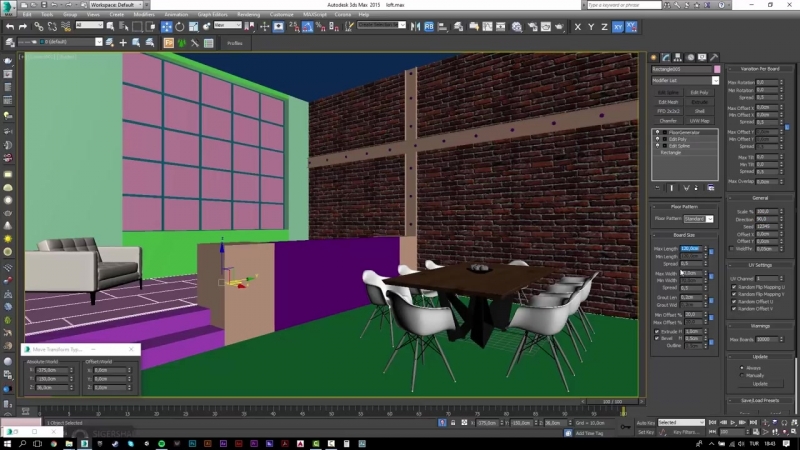Activate the Select Object tool
800x450 pixels.
[110, 27]
